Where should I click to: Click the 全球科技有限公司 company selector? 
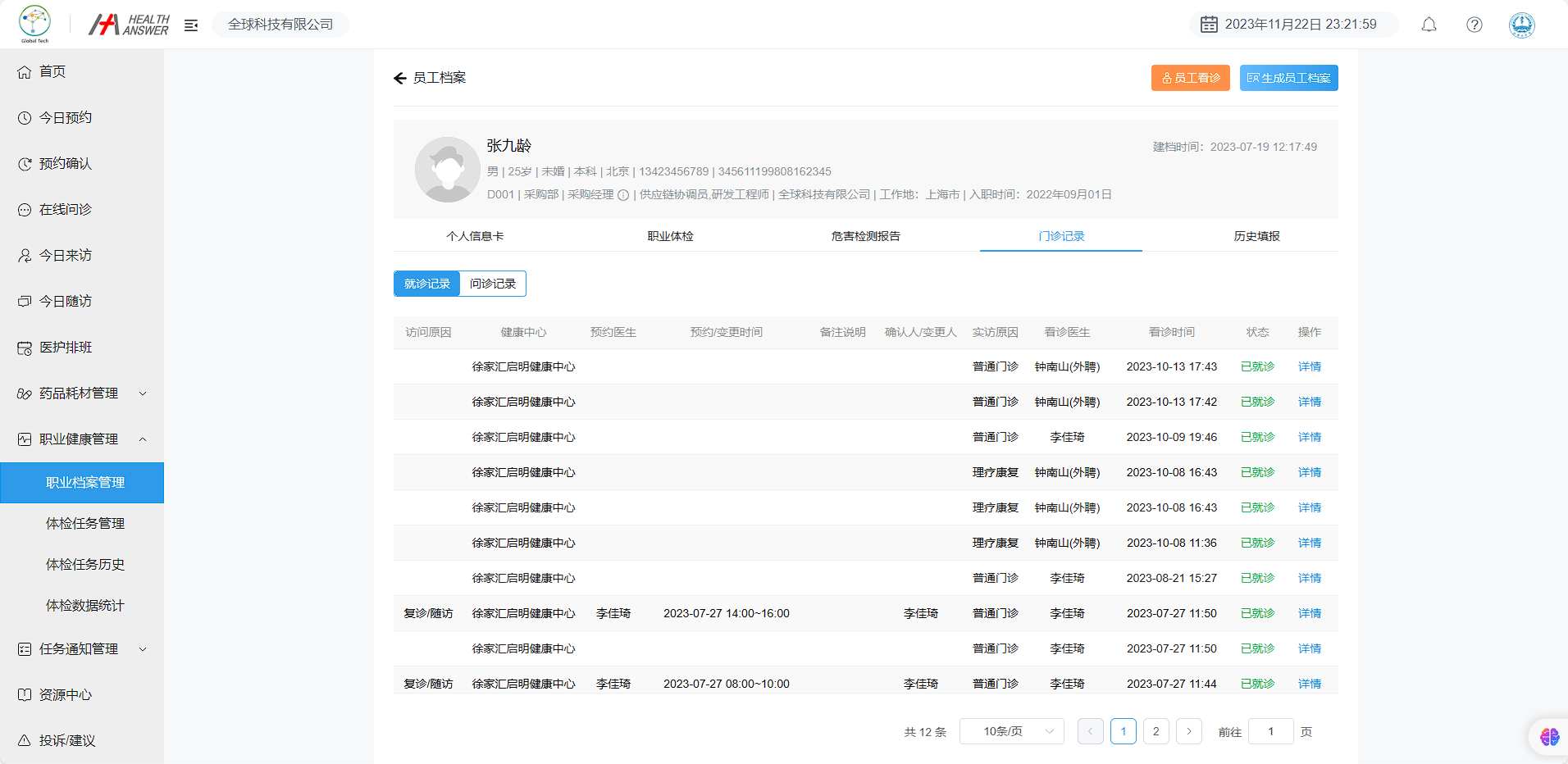click(x=280, y=25)
